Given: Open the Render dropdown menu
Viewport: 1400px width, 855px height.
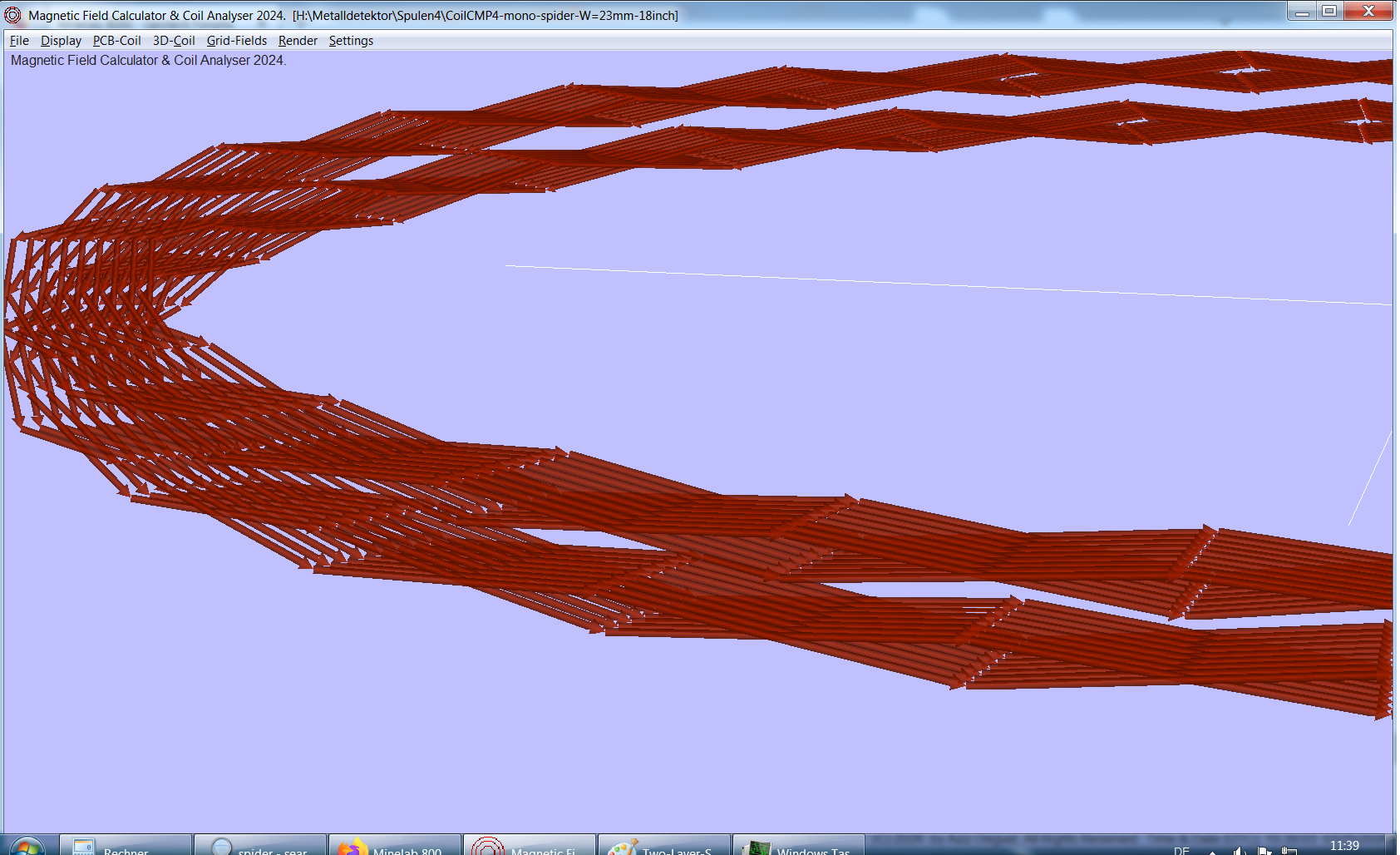Looking at the screenshot, I should (x=297, y=40).
